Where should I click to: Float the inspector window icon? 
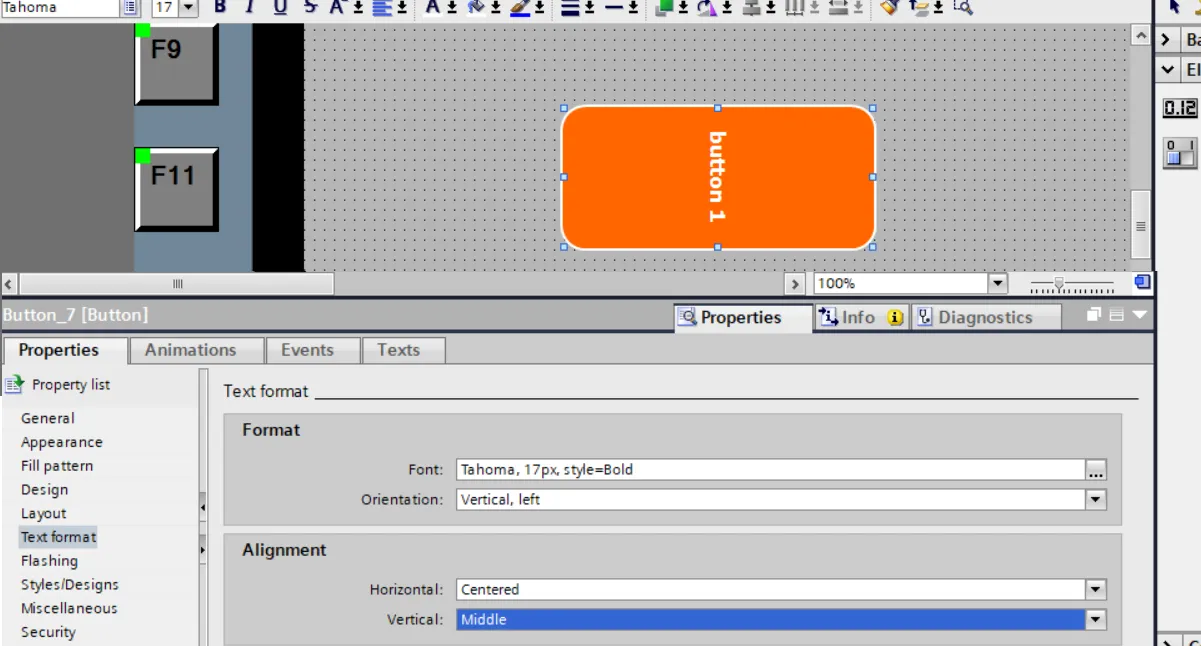(1095, 315)
